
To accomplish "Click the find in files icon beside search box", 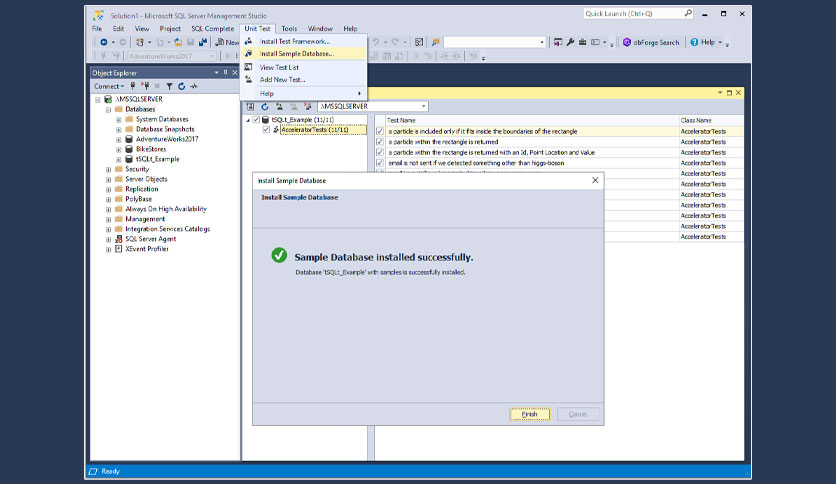I will click(435, 42).
